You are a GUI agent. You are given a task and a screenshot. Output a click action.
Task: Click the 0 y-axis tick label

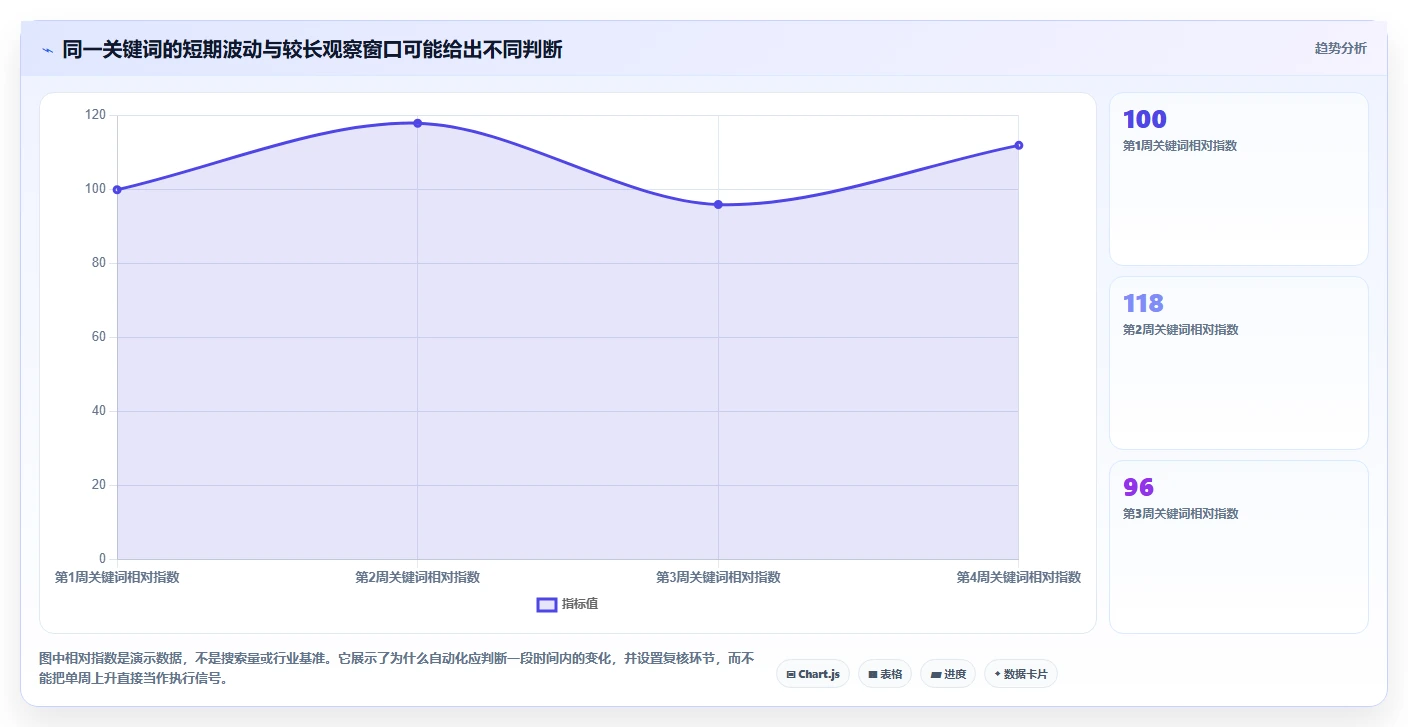coord(102,559)
